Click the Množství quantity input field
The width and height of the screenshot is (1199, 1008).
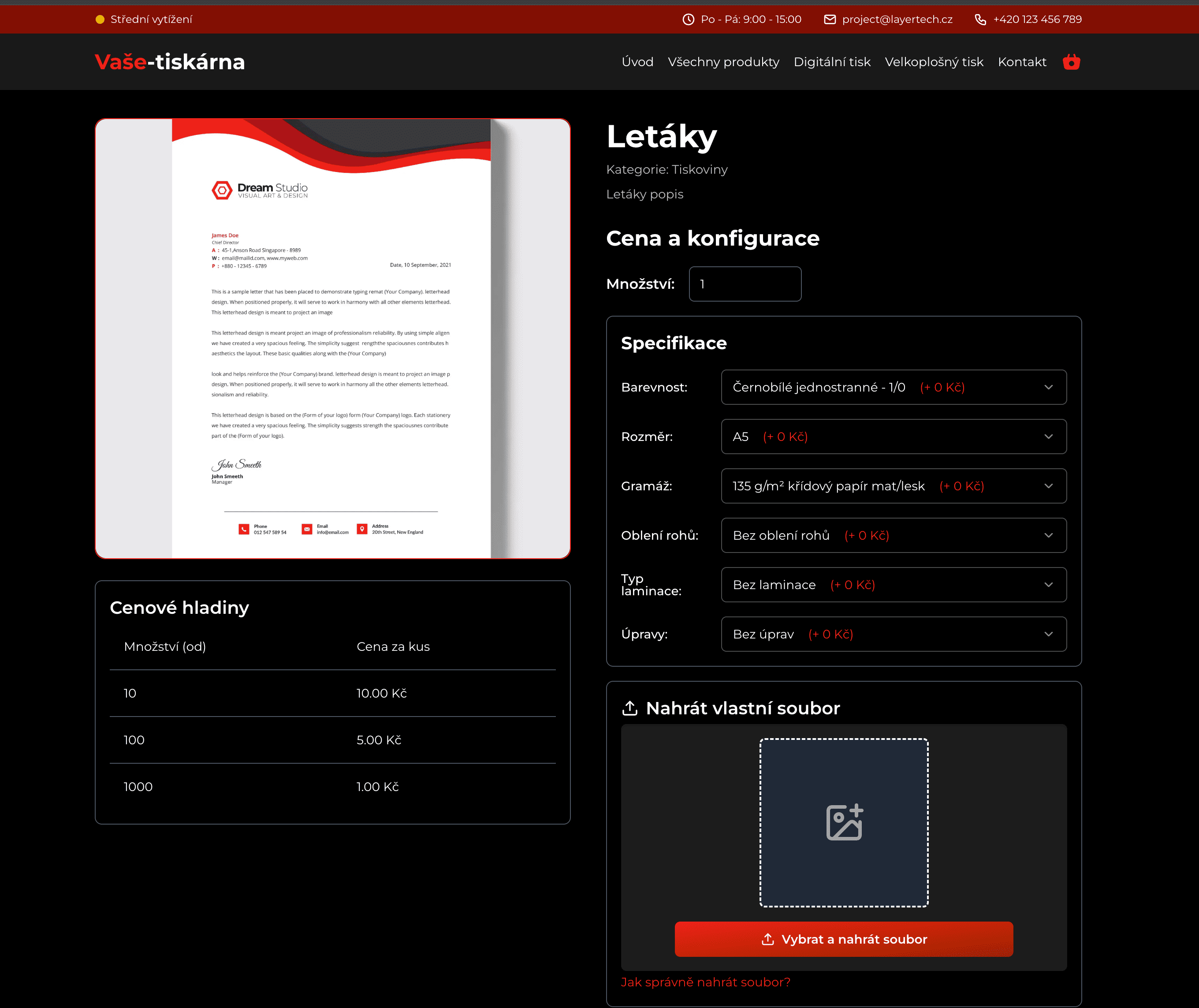click(745, 284)
